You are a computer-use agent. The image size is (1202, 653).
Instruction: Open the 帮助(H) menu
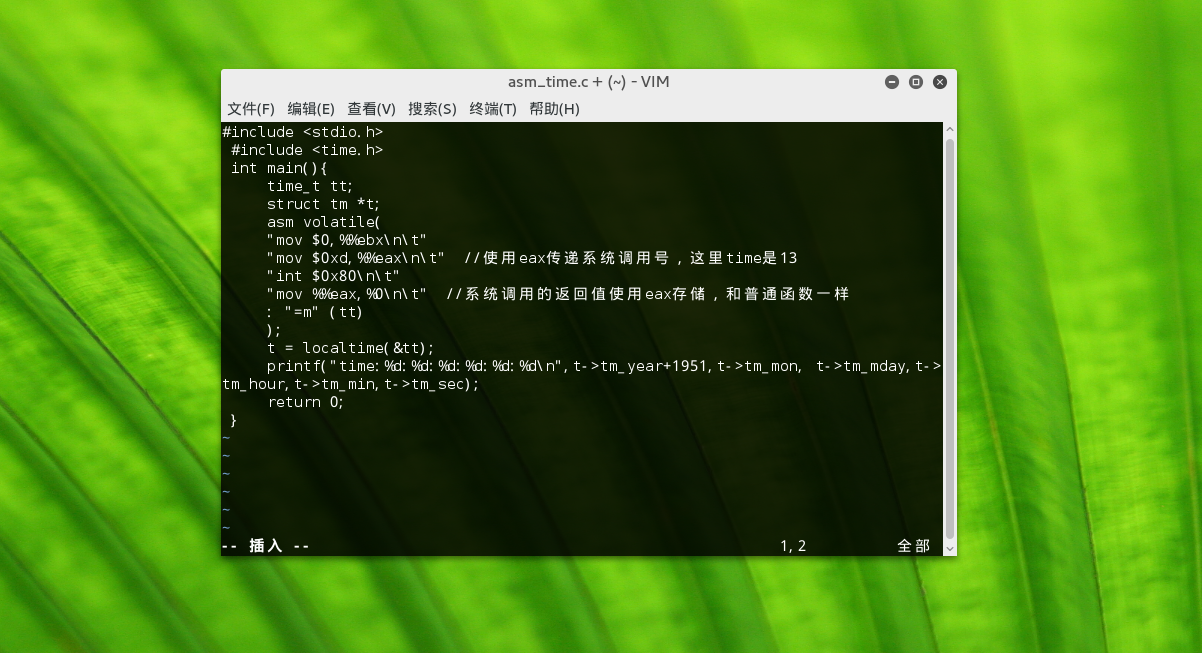[x=554, y=109]
